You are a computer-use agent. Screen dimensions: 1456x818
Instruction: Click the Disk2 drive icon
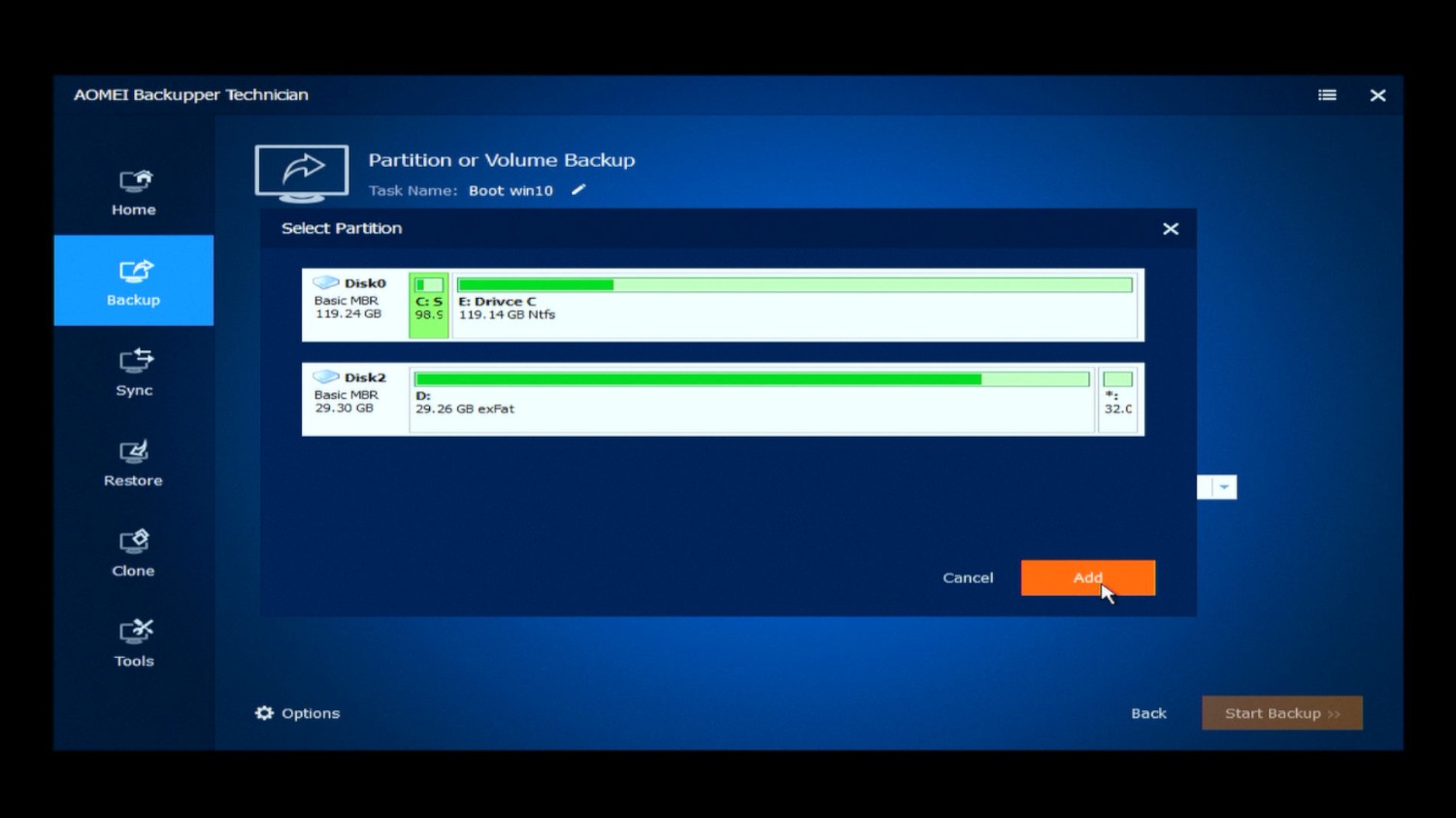[326, 376]
